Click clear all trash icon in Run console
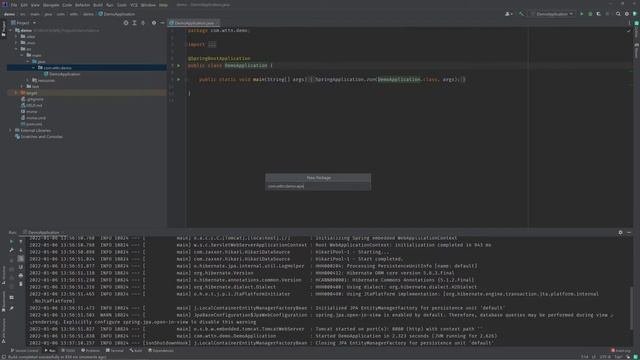Image resolution: width=640 pixels, height=360 pixels. pos(21,284)
